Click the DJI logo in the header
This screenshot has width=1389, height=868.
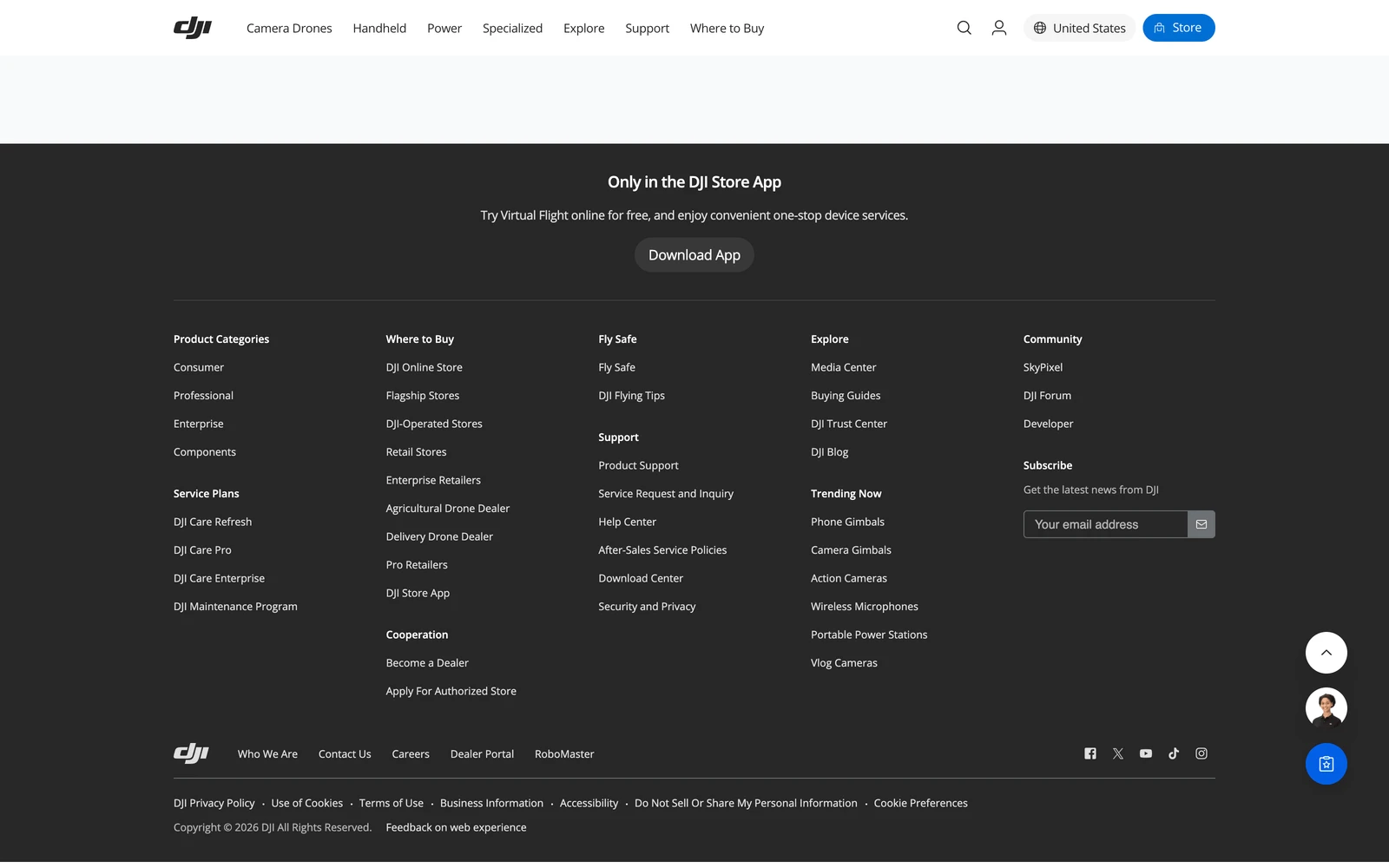point(193,28)
